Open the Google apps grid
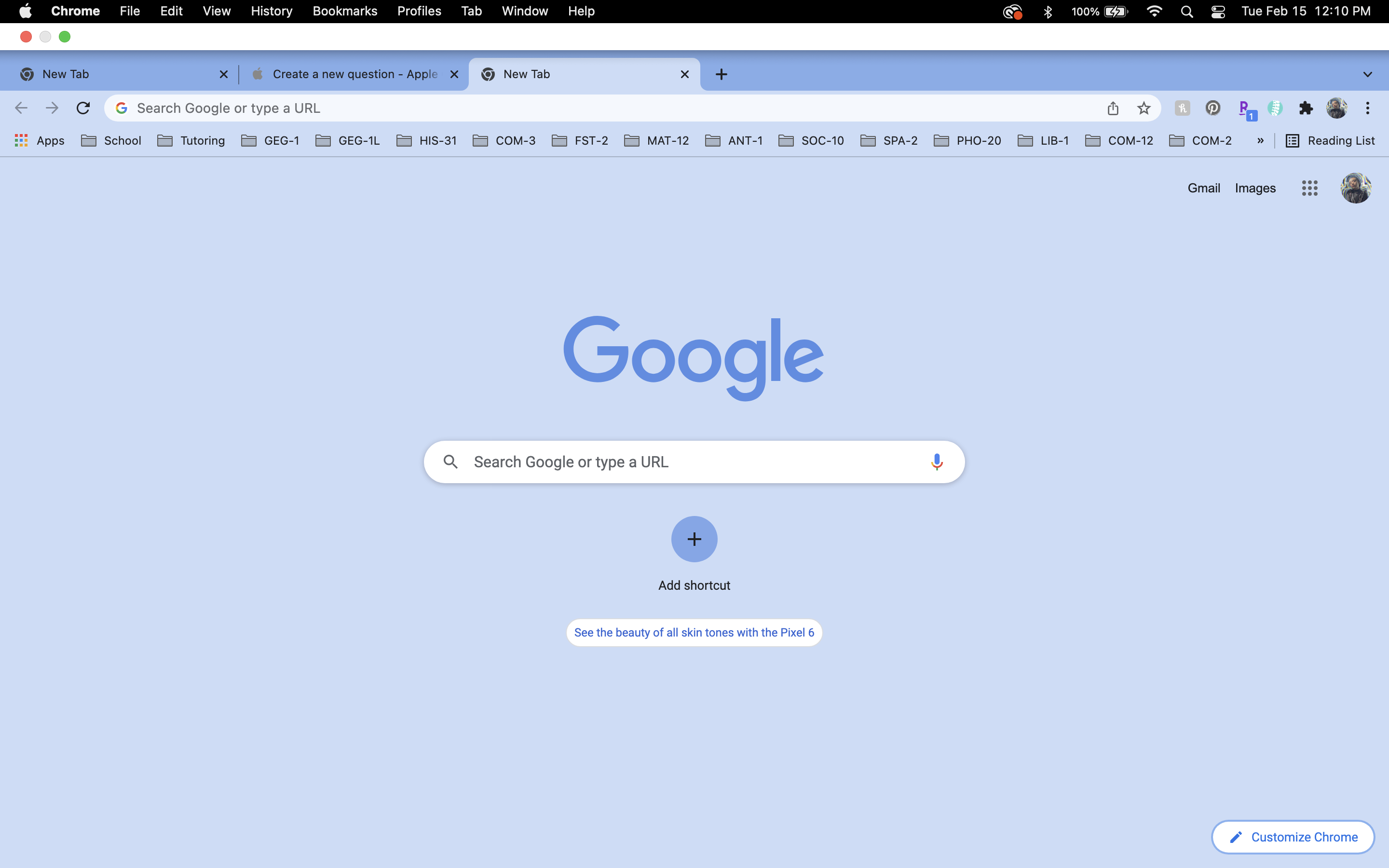This screenshot has width=1389, height=868. point(1309,188)
